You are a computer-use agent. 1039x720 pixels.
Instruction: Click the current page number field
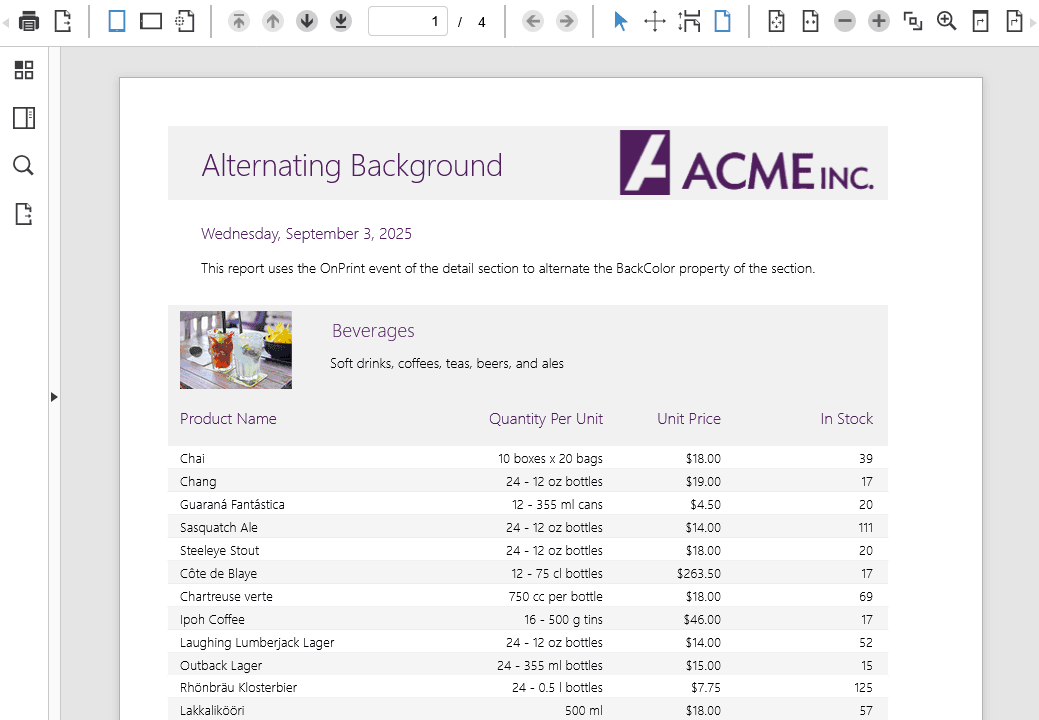pyautogui.click(x=408, y=21)
